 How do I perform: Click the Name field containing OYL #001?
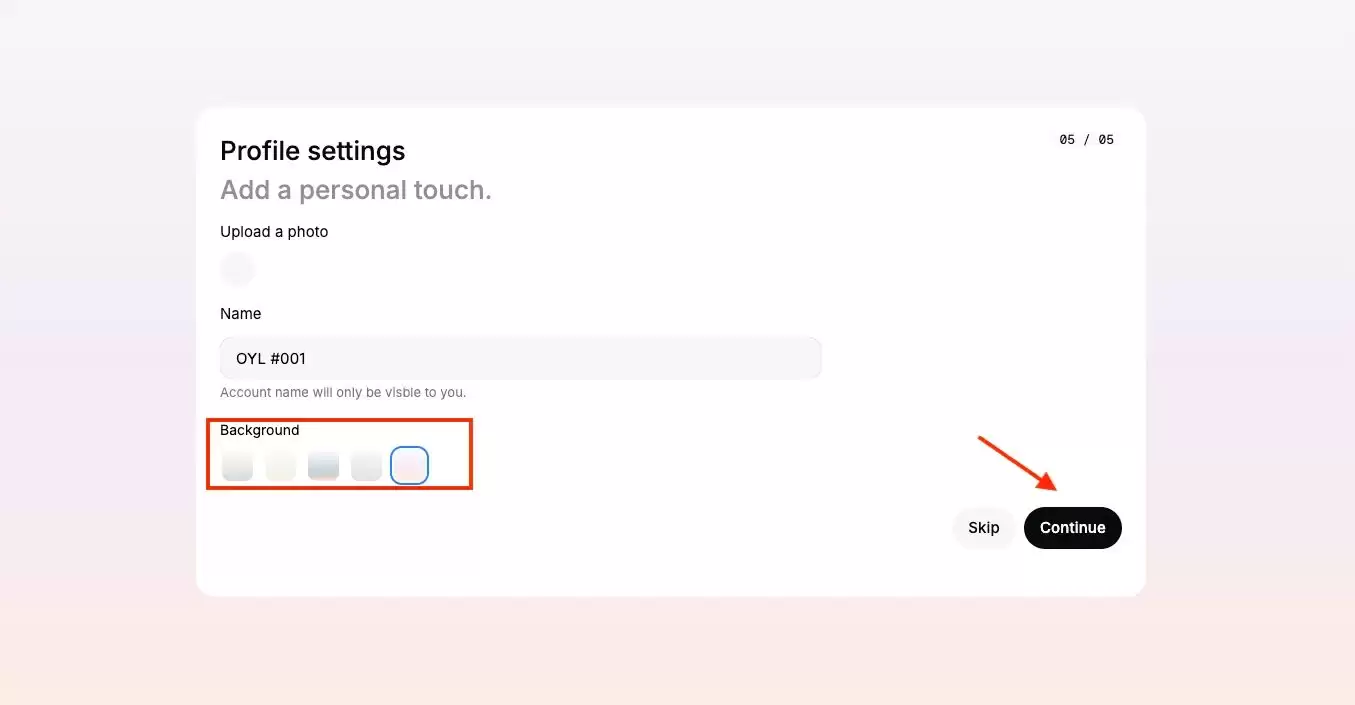click(x=520, y=358)
